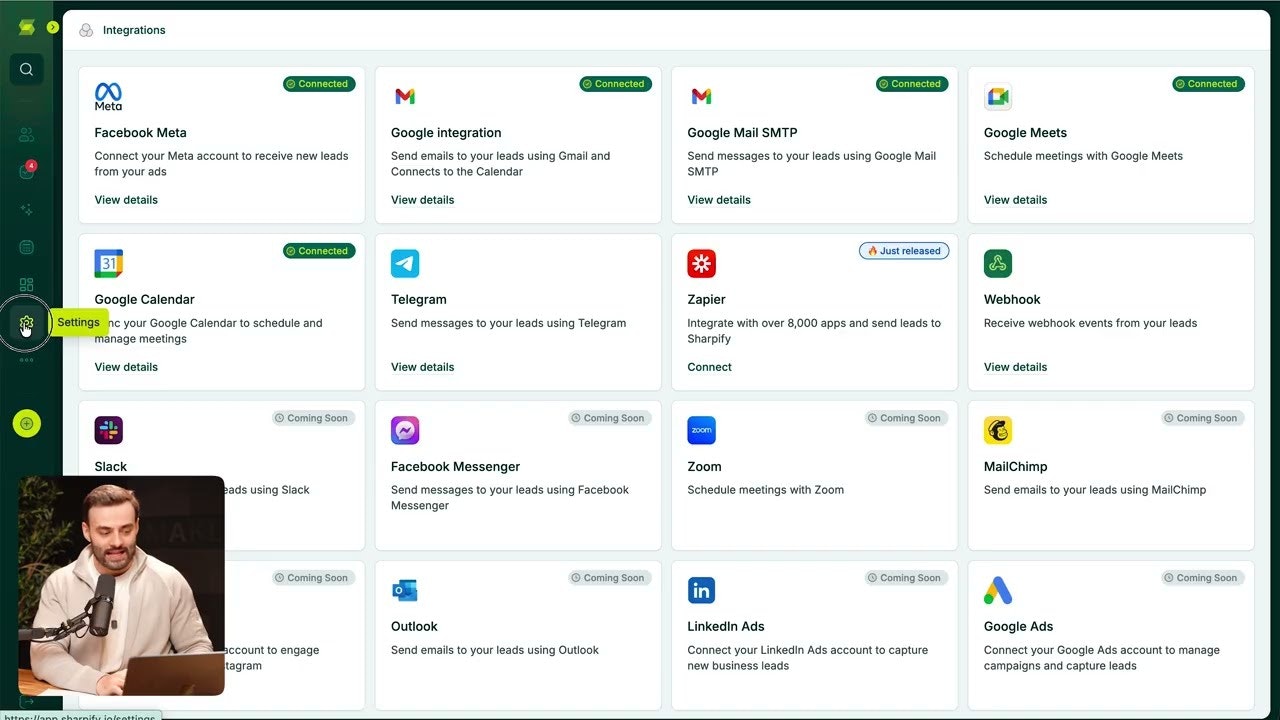The image size is (1280, 720).
Task: Click the Google Calendar logo icon
Action: tap(108, 264)
